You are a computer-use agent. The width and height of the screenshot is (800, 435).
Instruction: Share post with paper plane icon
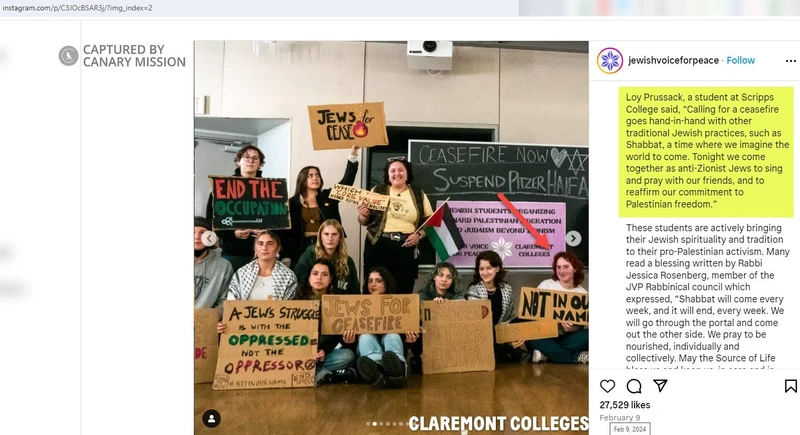[660, 386]
